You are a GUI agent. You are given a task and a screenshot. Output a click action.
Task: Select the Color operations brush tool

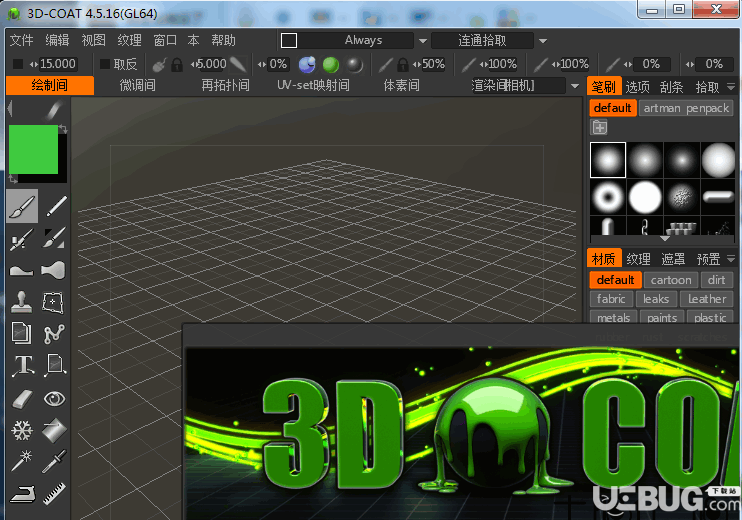pos(54,238)
